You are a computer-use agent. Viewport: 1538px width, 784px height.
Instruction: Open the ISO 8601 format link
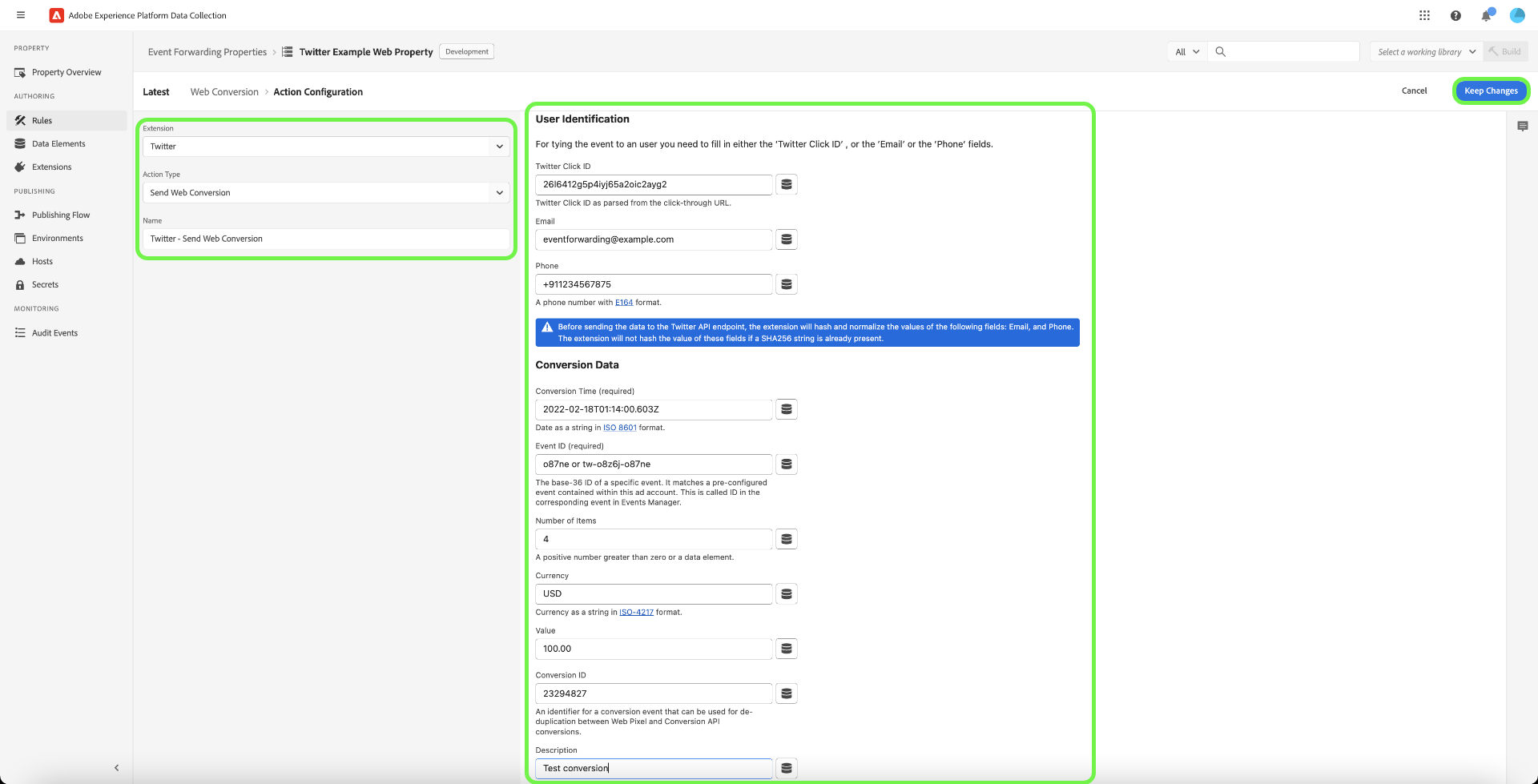click(620, 428)
